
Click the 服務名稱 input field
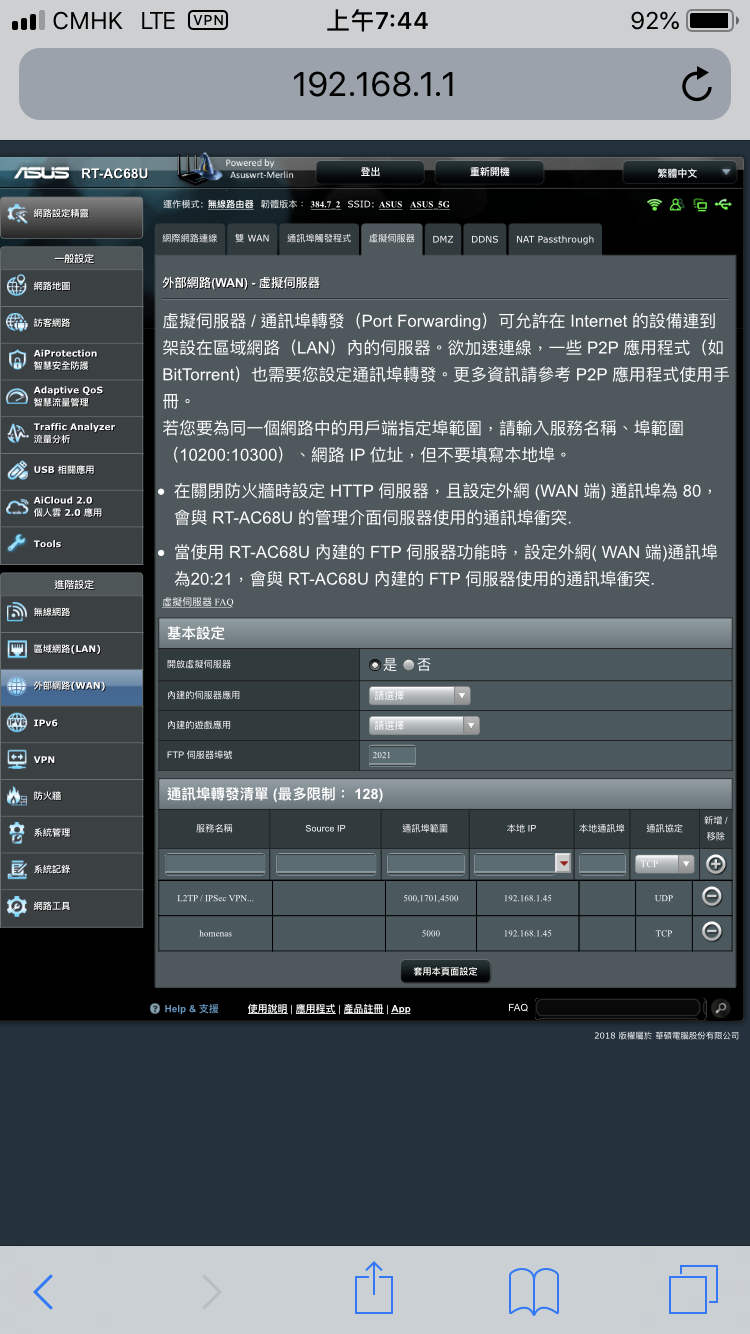click(x=215, y=864)
